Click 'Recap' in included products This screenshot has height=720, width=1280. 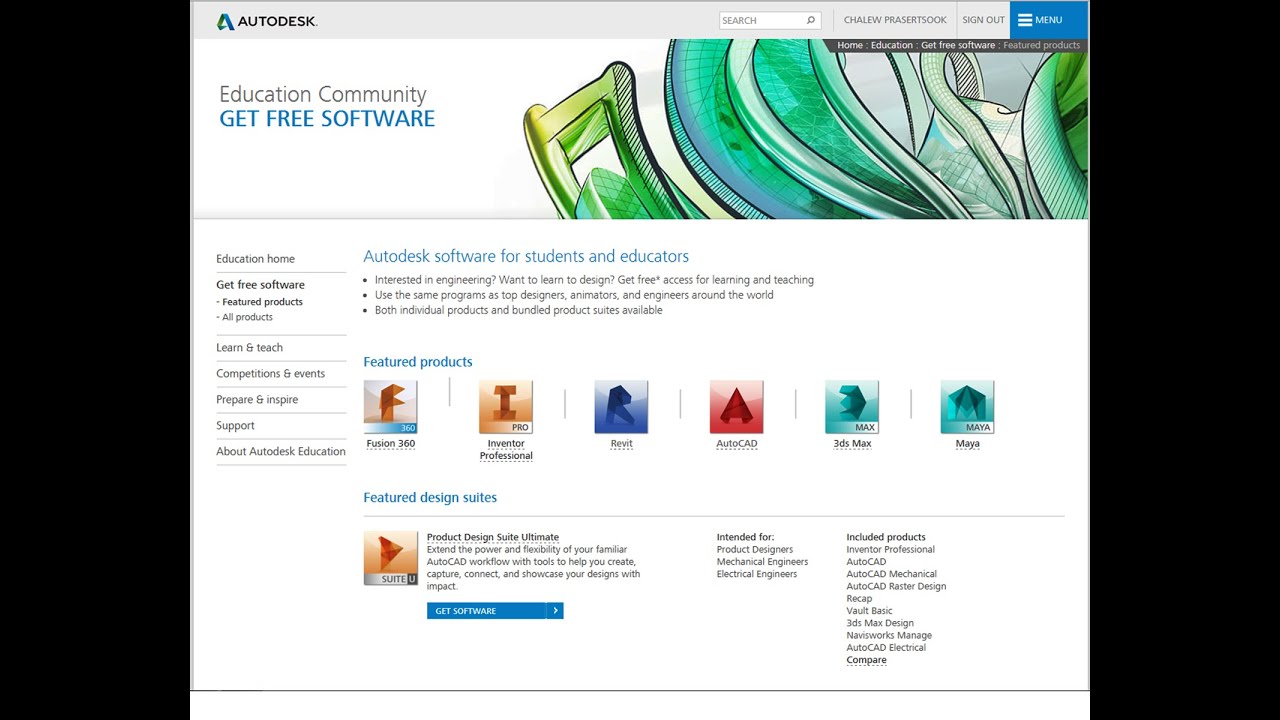click(859, 599)
